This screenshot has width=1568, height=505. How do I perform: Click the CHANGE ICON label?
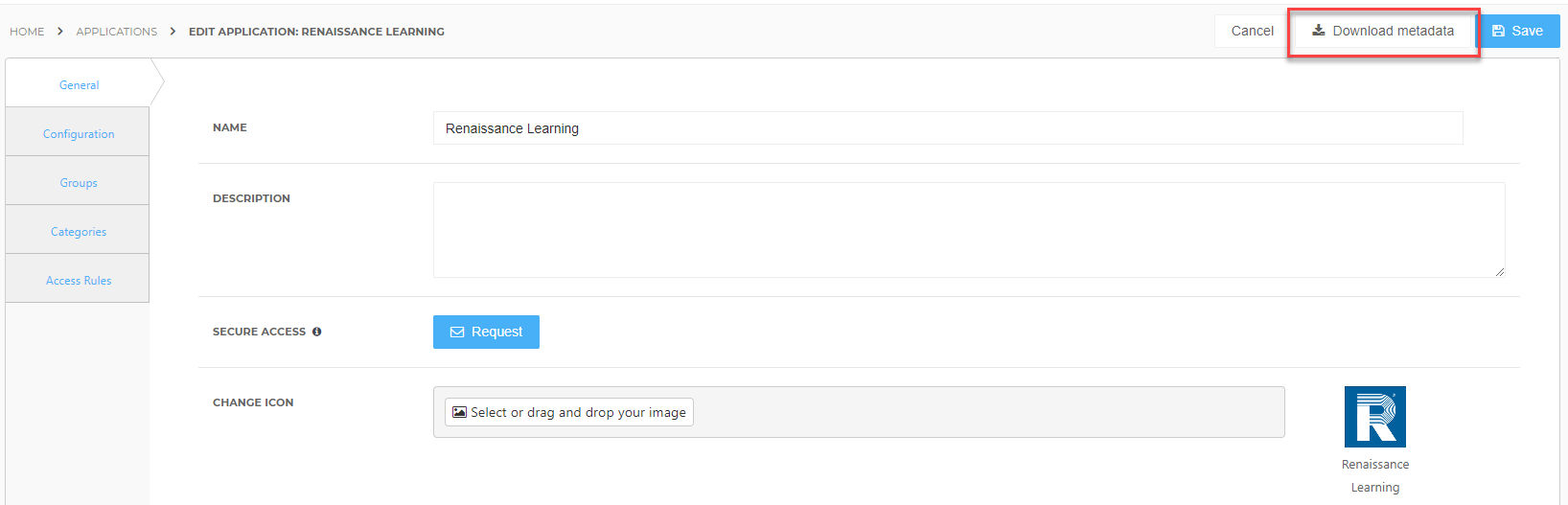tap(253, 402)
